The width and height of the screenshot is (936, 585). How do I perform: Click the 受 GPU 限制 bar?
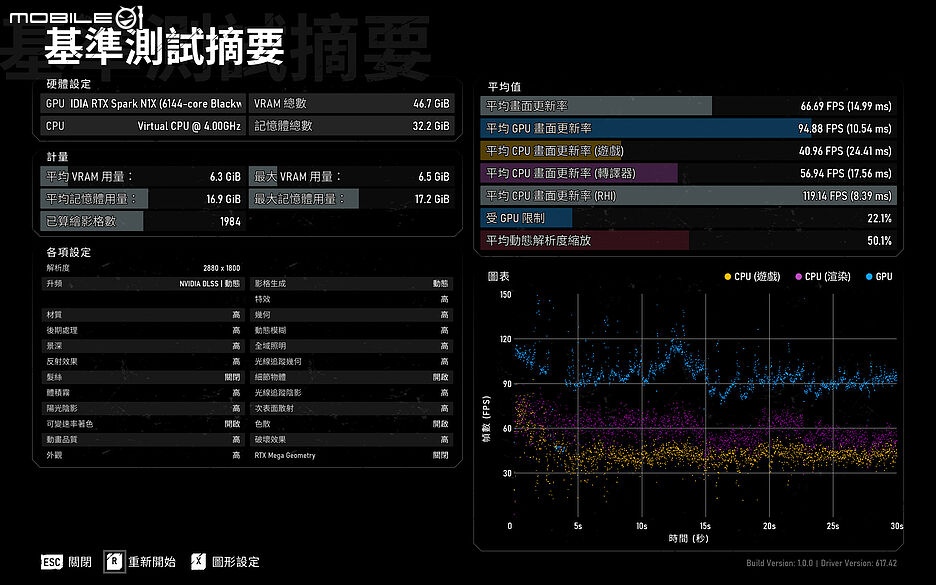(688, 218)
